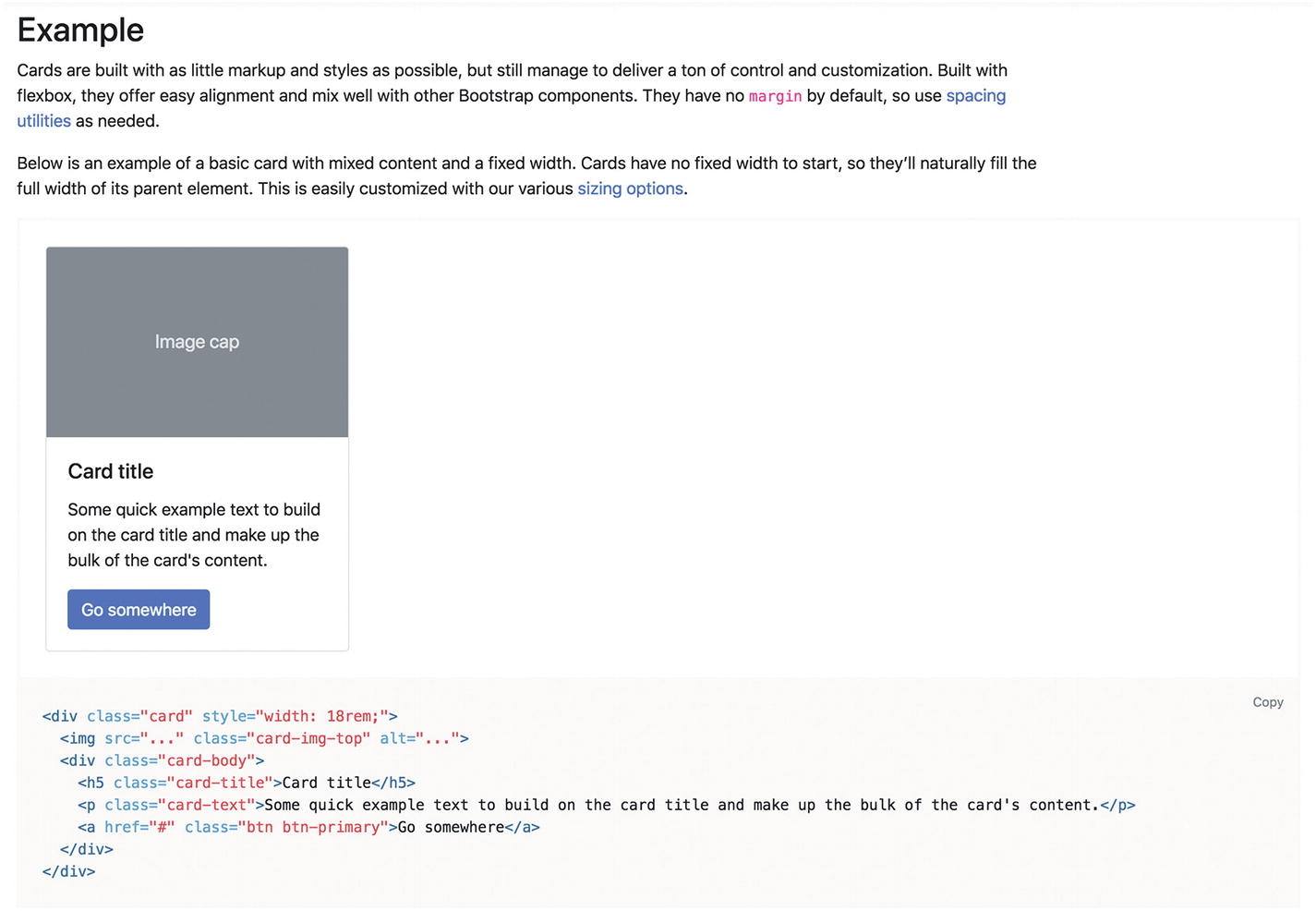The height and width of the screenshot is (911, 1316).
Task: Click the card-img-top code line
Action: pos(264,738)
